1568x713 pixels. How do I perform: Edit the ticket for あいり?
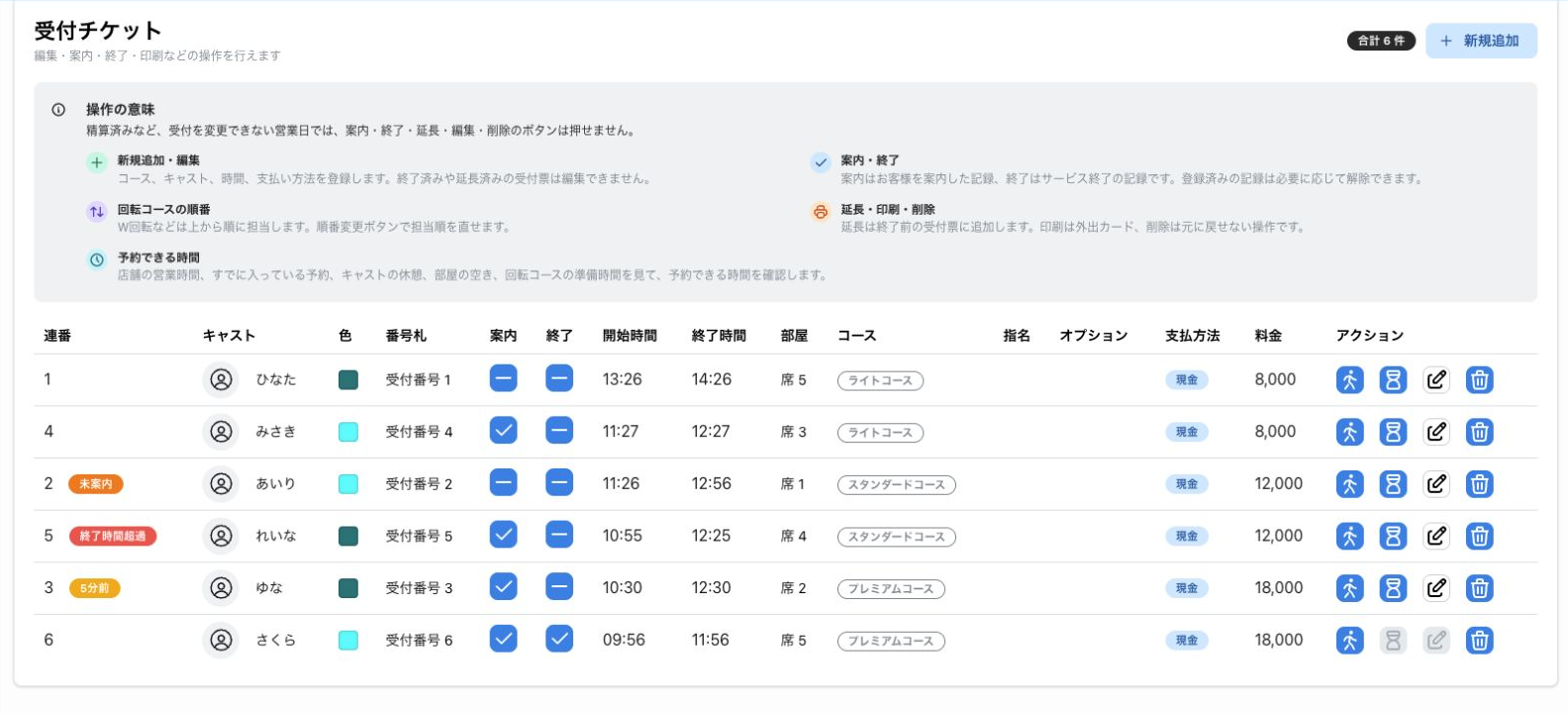coord(1436,484)
